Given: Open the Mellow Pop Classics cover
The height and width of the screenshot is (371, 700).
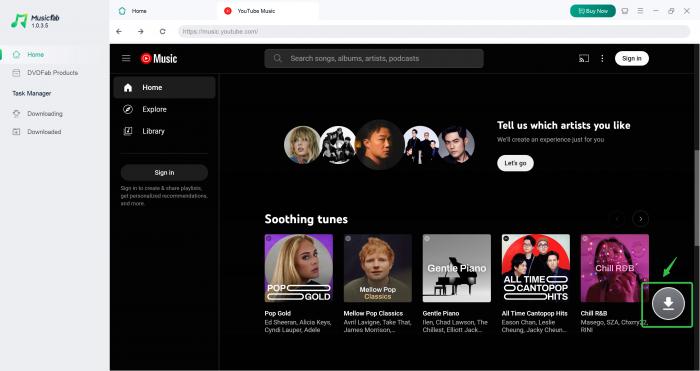Looking at the screenshot, I should (378, 268).
